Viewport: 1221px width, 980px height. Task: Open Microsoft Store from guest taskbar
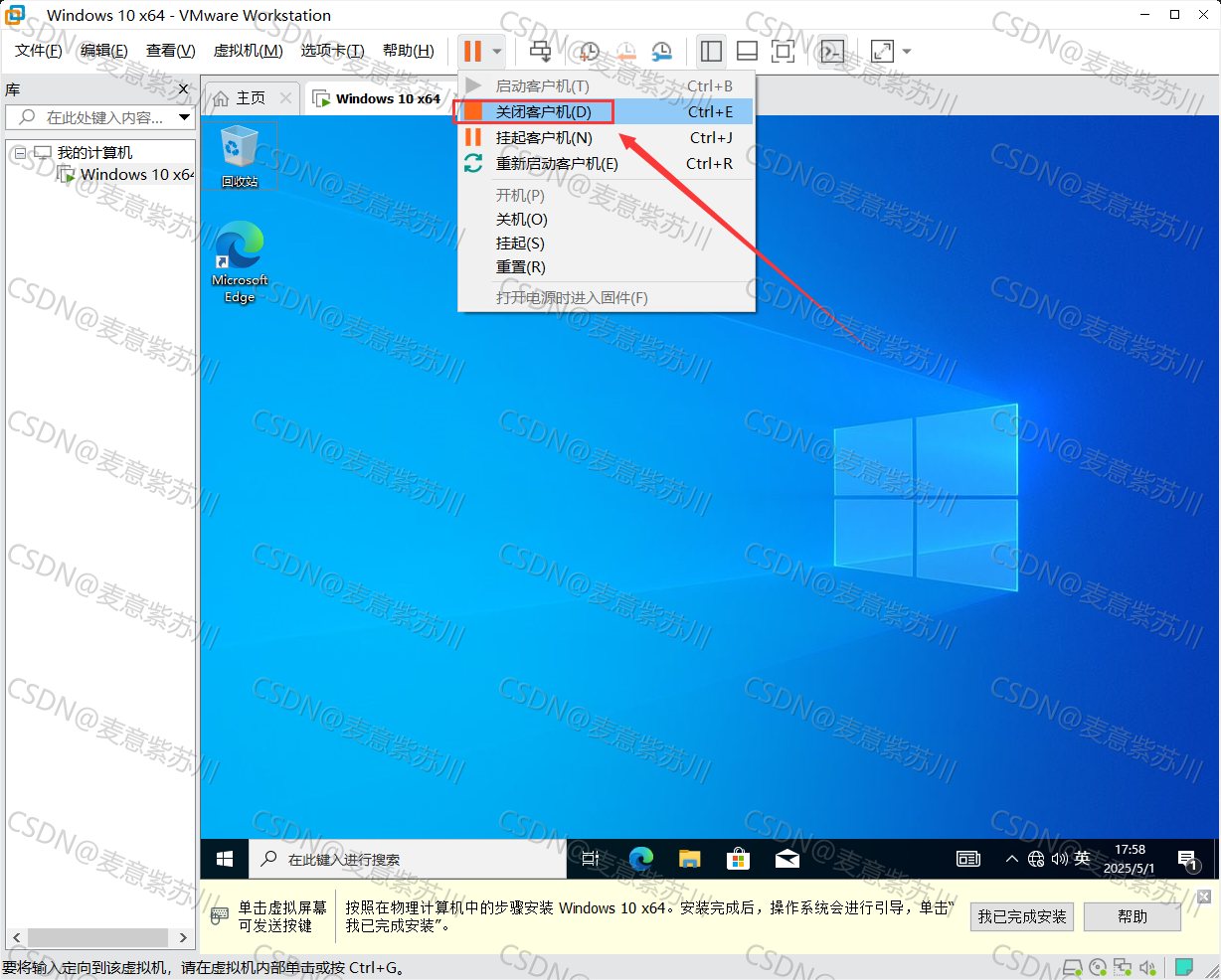point(739,859)
